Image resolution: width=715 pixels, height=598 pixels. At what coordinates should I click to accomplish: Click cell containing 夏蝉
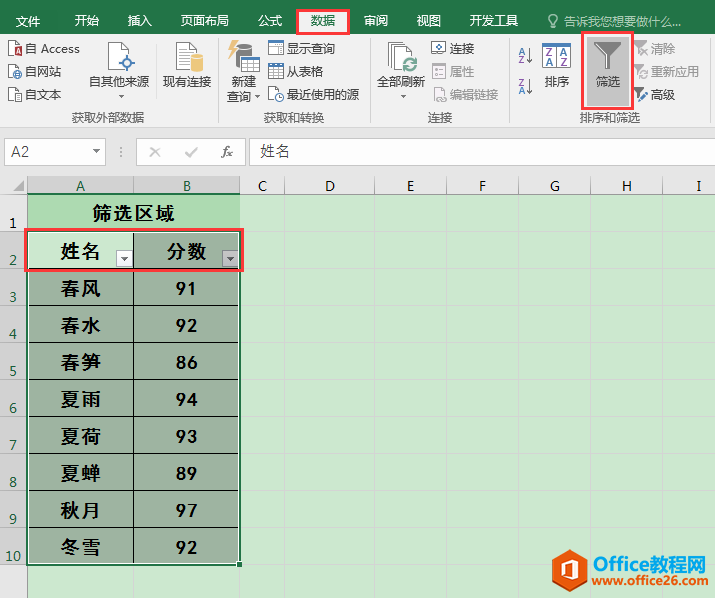coord(81,473)
